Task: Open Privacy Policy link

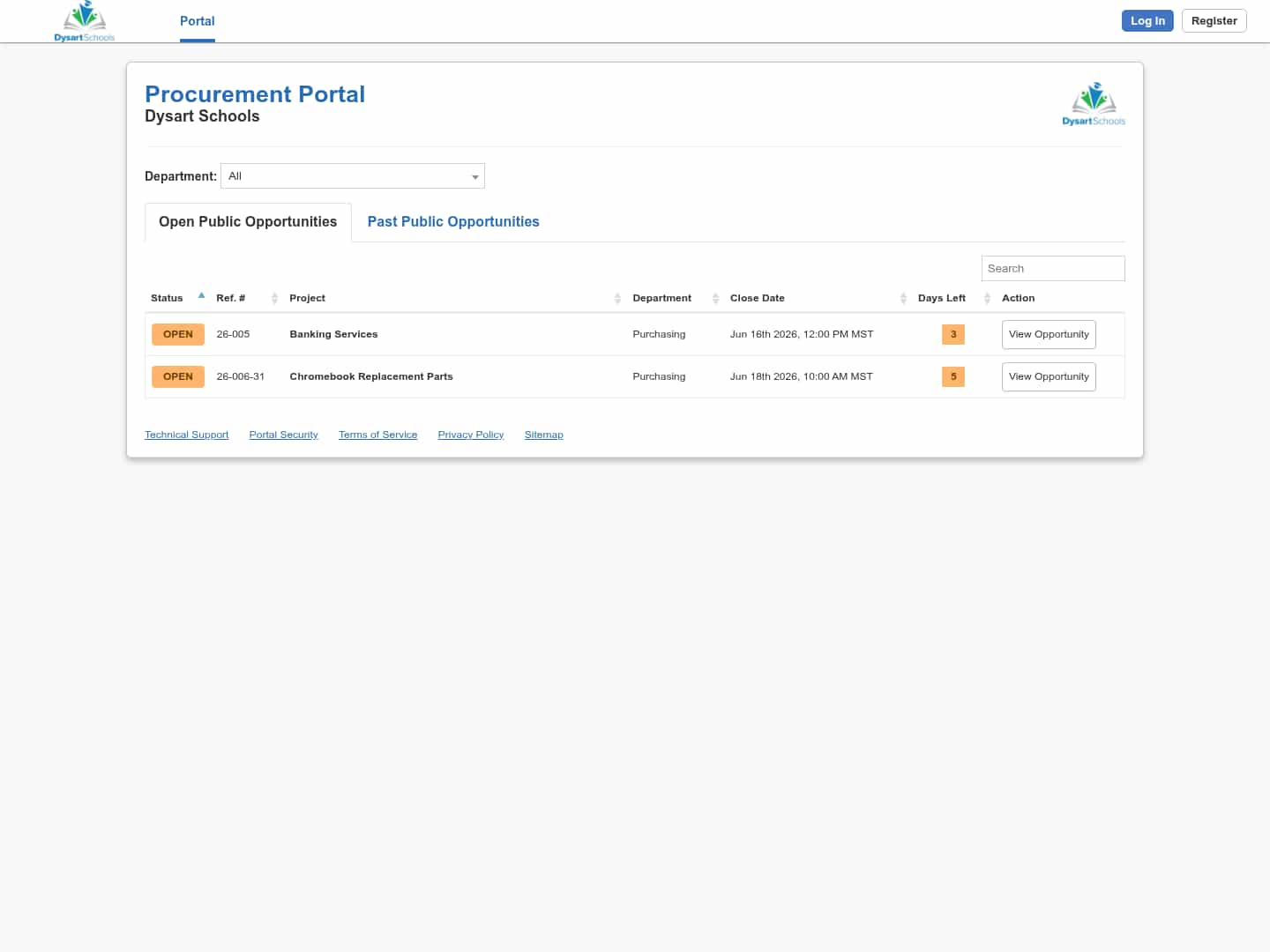Action: (471, 435)
